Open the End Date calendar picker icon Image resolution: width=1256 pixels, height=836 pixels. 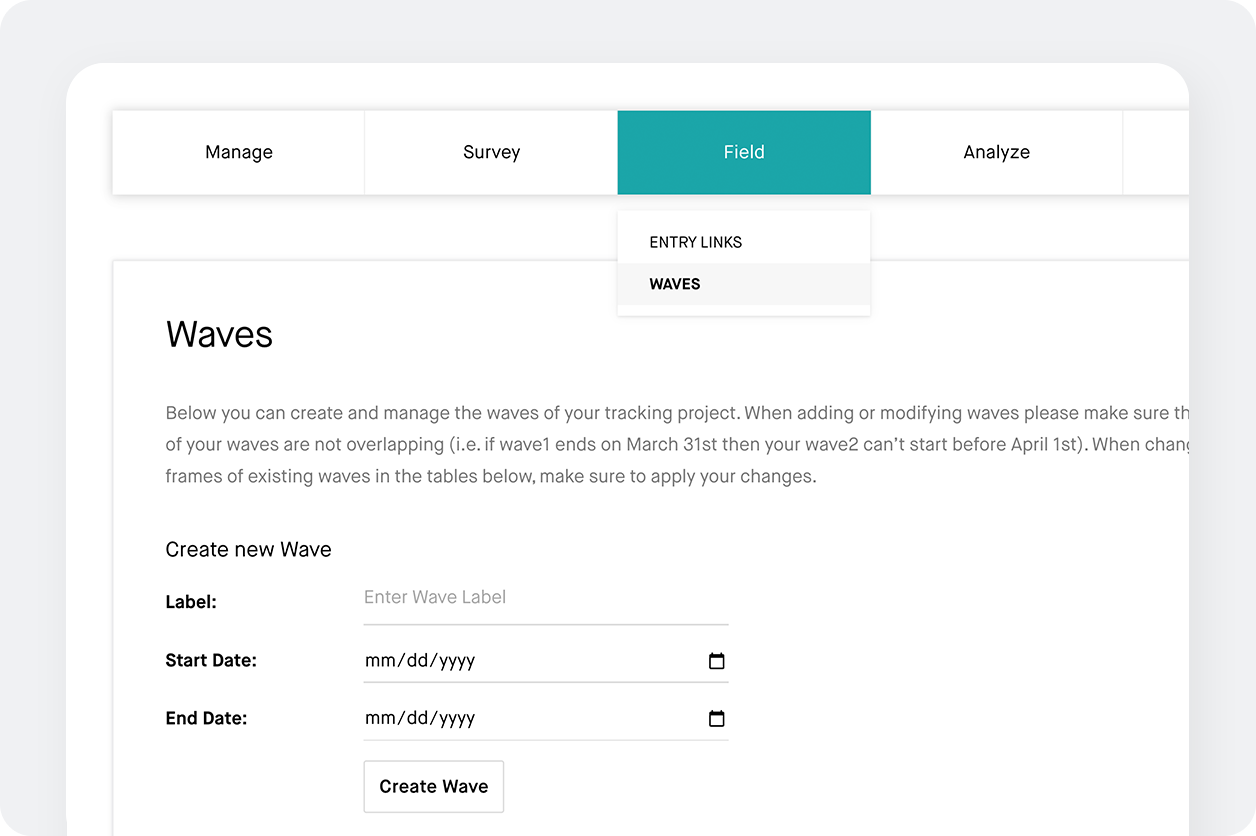pyautogui.click(x=716, y=719)
